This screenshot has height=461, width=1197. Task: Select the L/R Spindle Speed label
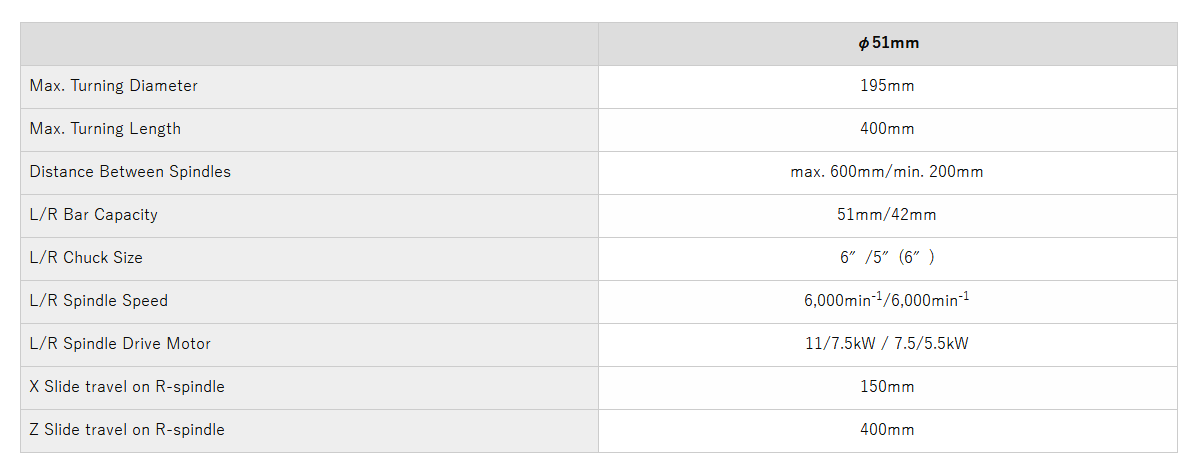98,301
